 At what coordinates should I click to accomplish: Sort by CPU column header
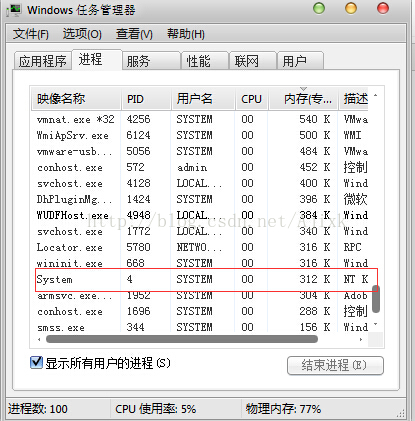252,99
